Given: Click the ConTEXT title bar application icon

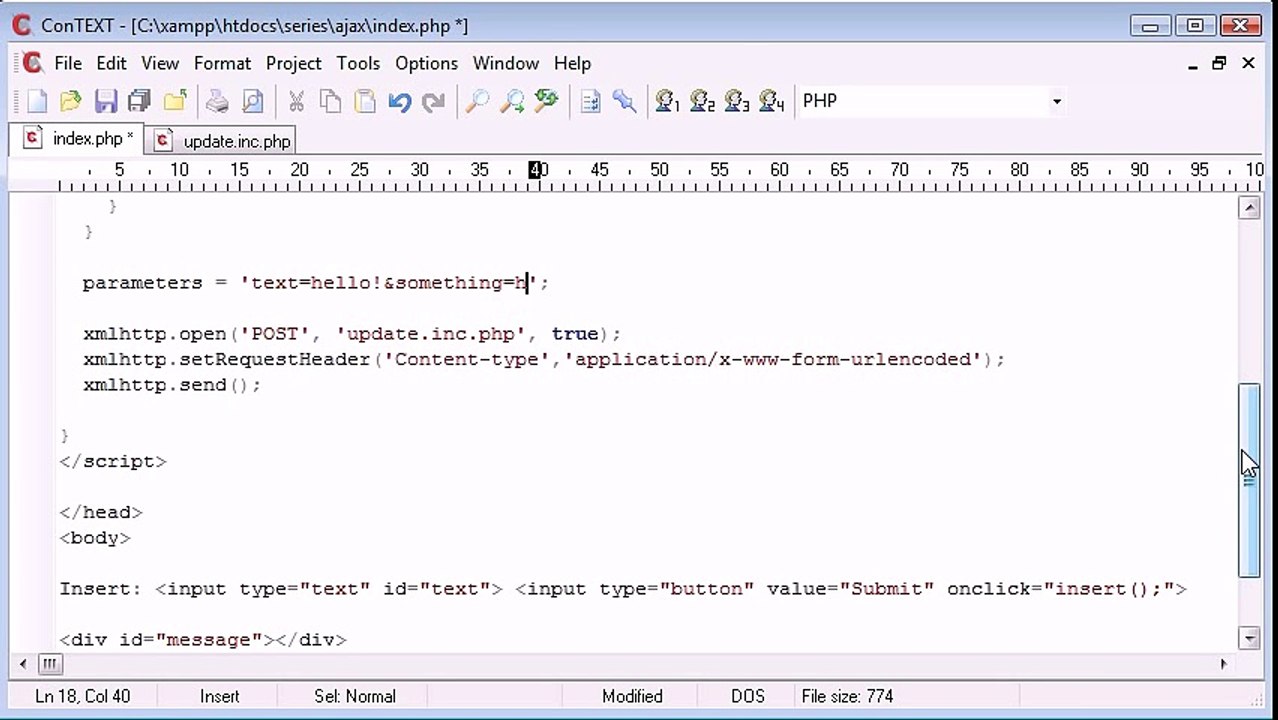Looking at the screenshot, I should point(22,25).
